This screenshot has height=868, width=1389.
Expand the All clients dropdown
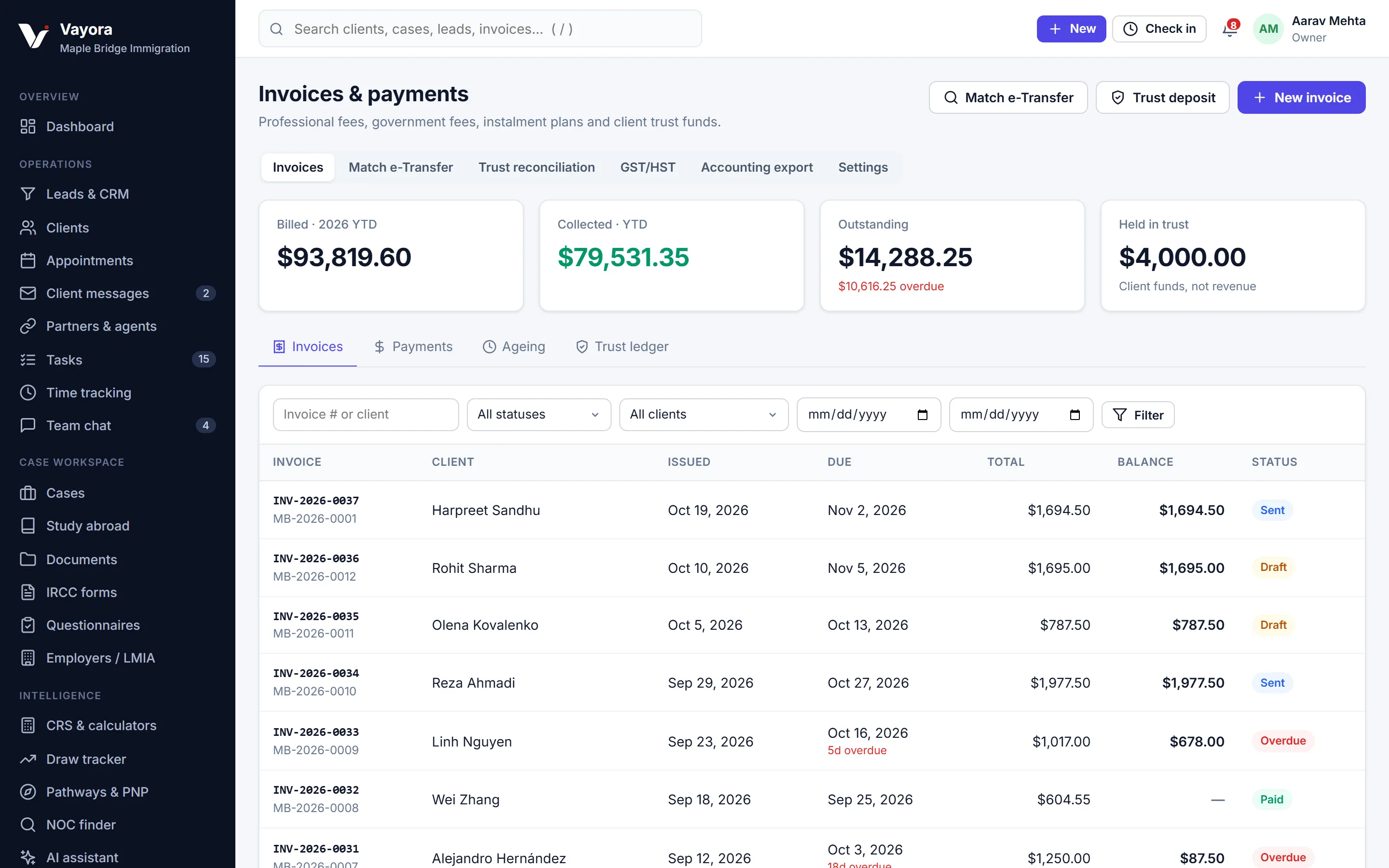click(704, 415)
